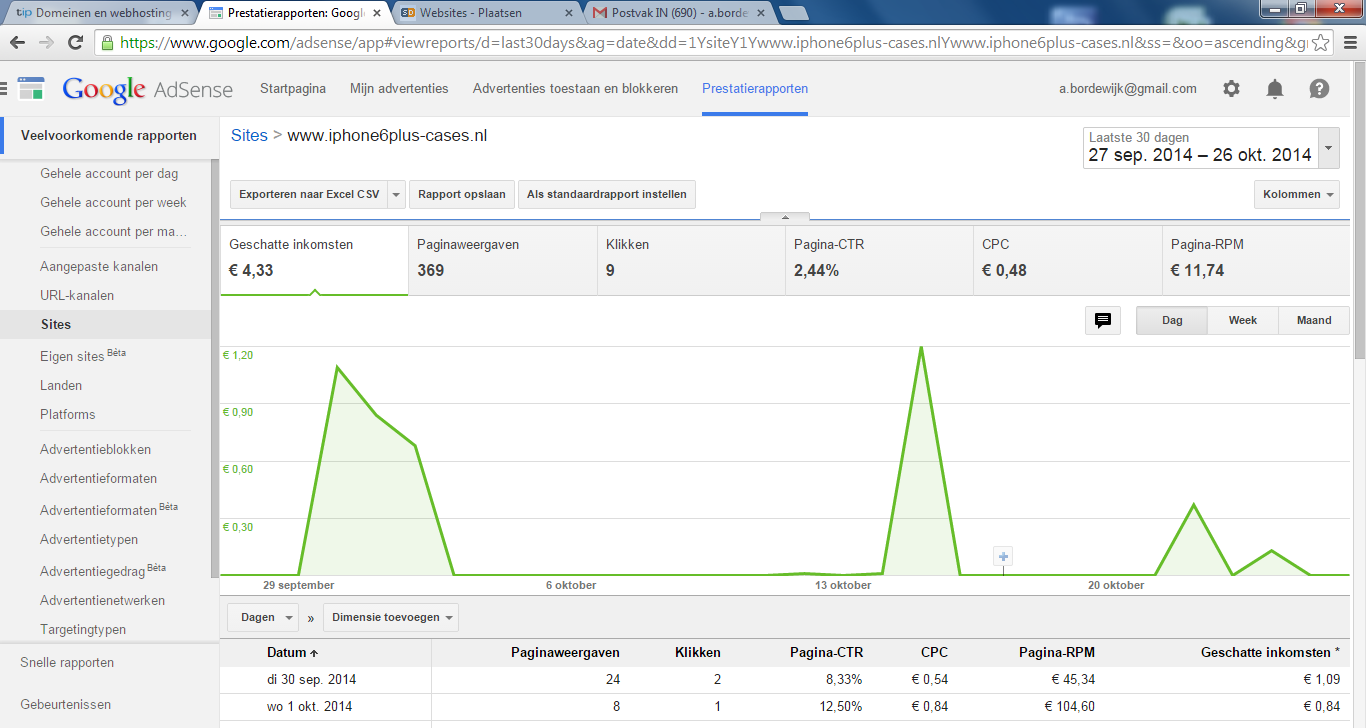1366x728 pixels.
Task: Open the AdSense settings gear
Action: (x=1231, y=88)
